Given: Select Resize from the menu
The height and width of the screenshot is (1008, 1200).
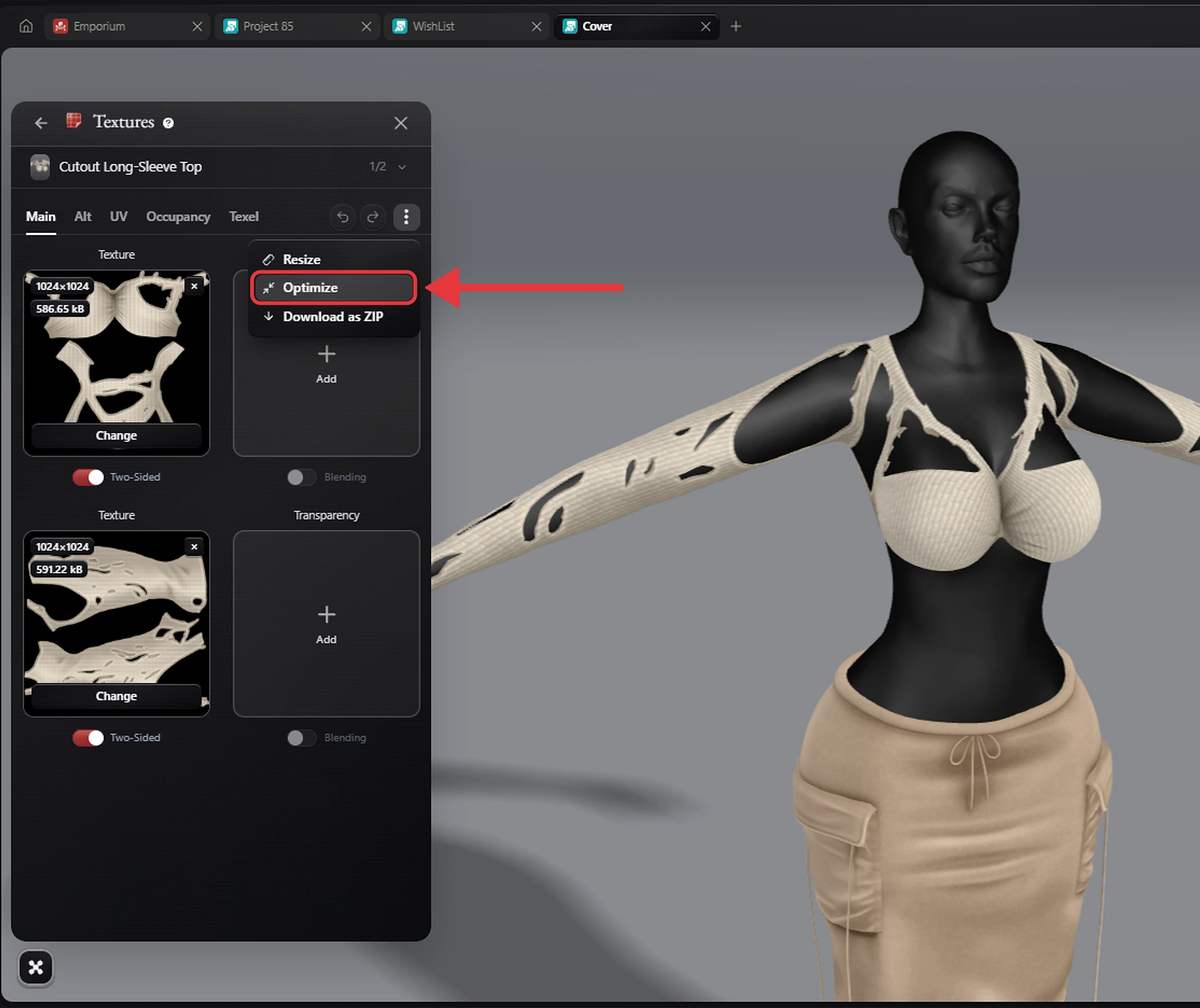Looking at the screenshot, I should (334, 260).
